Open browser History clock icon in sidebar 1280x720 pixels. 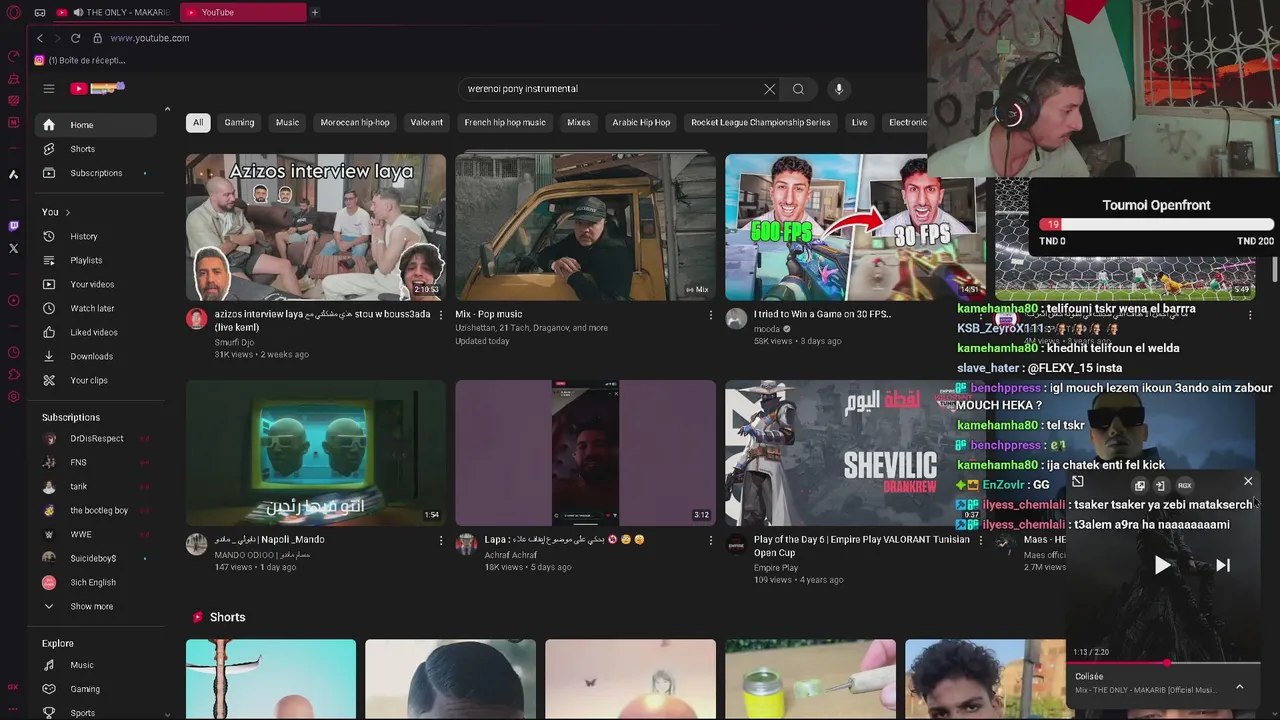click(13, 352)
